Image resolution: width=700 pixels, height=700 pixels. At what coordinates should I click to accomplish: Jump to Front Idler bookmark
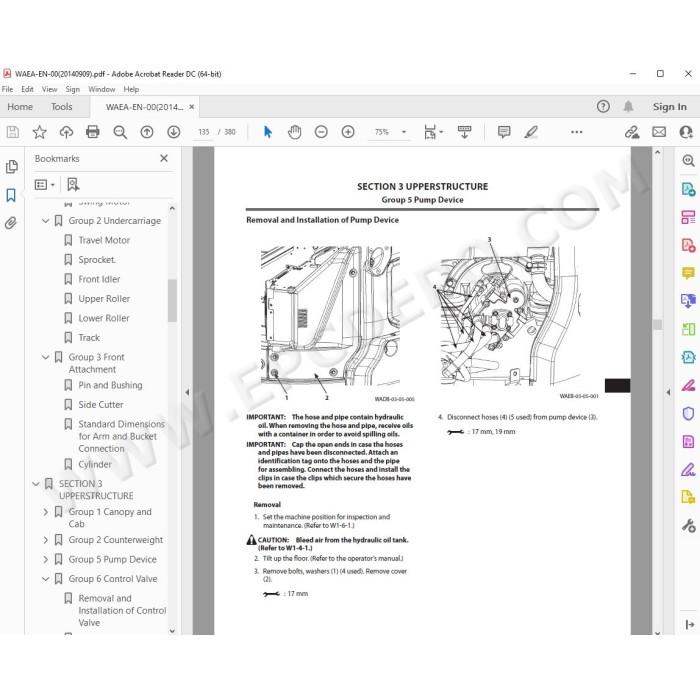99,279
